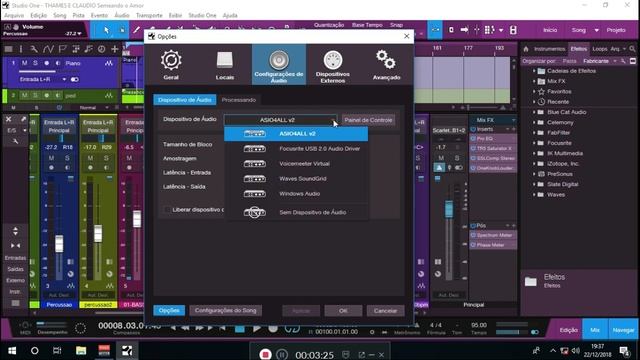This screenshot has width=640, height=360.
Task: Go to the Início page
Action: 550,30
